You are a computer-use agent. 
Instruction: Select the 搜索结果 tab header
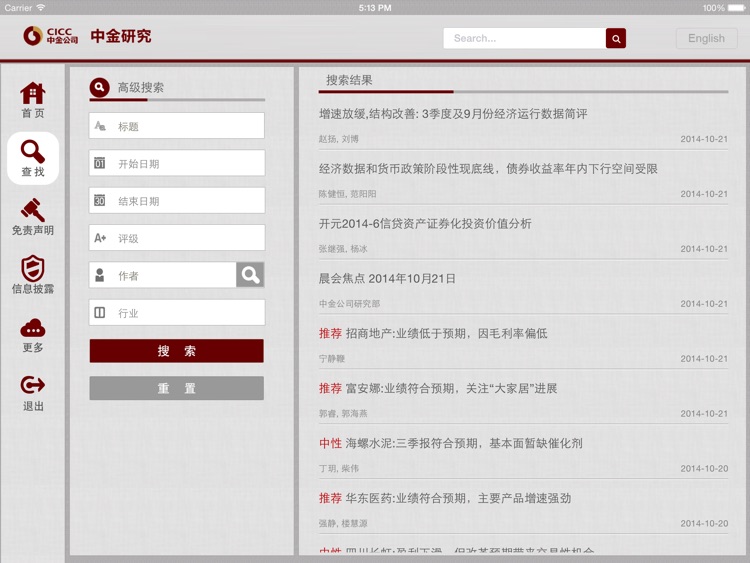pos(349,80)
